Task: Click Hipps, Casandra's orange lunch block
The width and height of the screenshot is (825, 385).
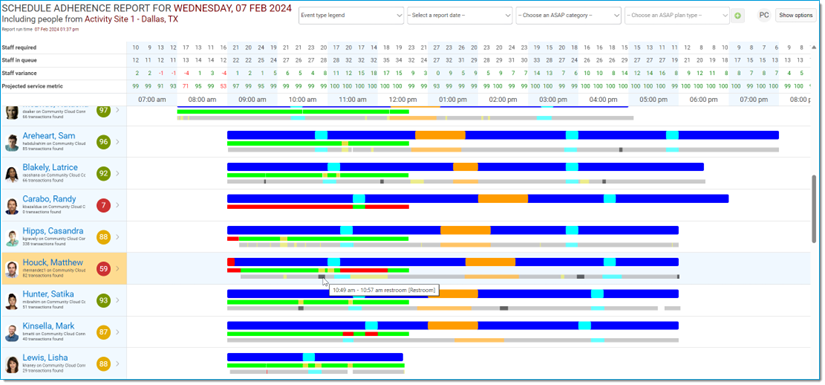Action: pyautogui.click(x=466, y=230)
